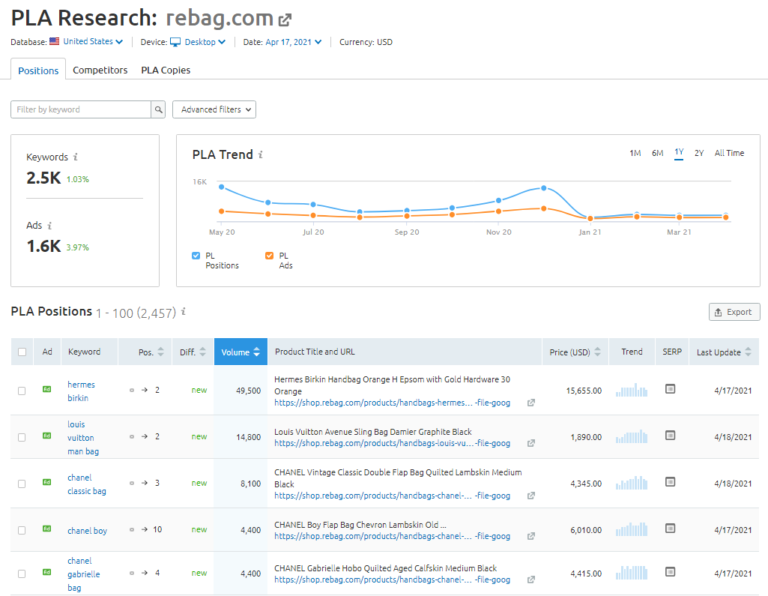Click the green Ad icon in chanel classic bag row

[47, 482]
